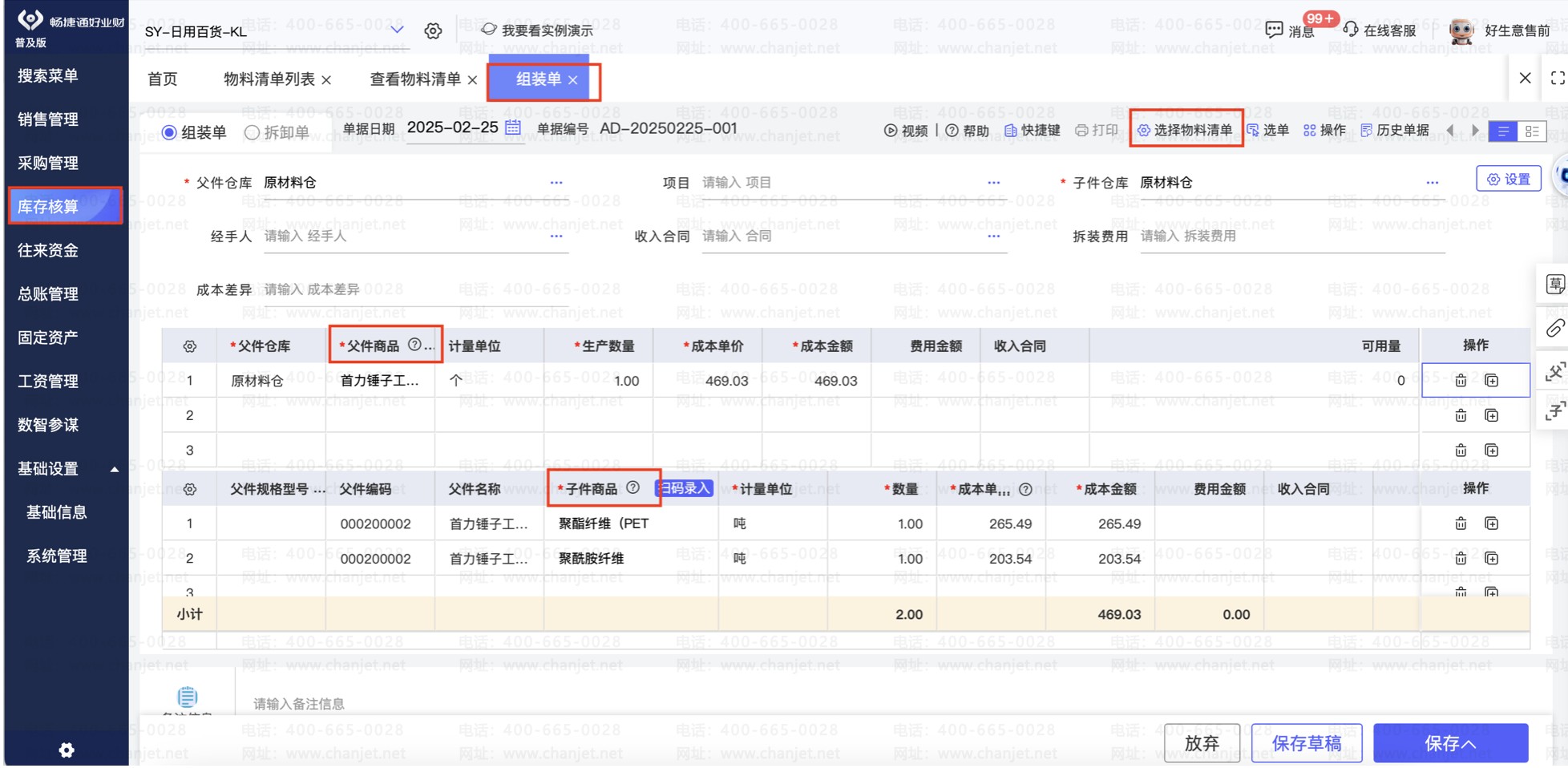The width and height of the screenshot is (1568, 768).
Task: Click the 成本单价 help icon in child table
Action: point(1025,489)
